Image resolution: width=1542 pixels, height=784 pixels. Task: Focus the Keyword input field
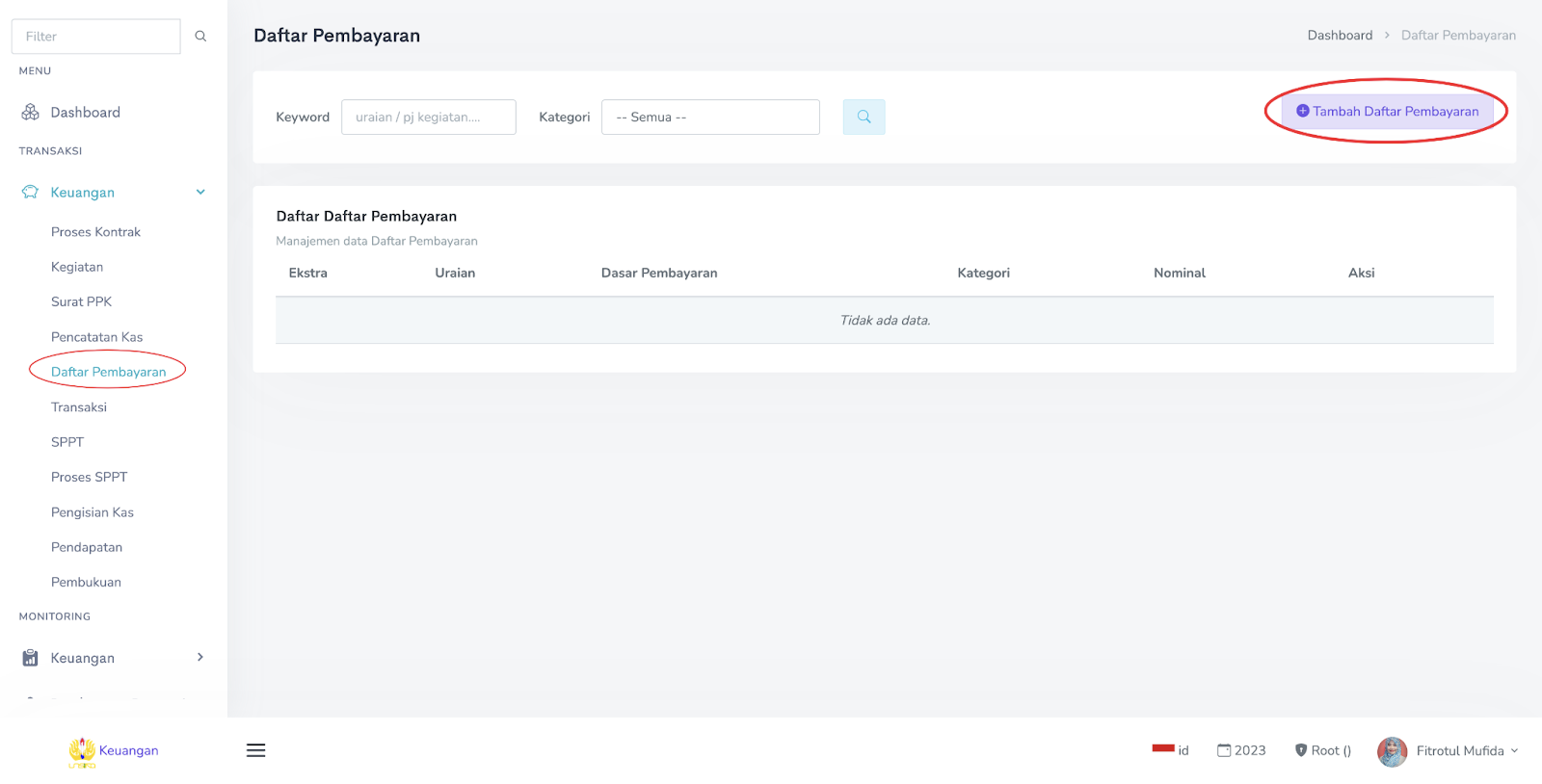[428, 118]
